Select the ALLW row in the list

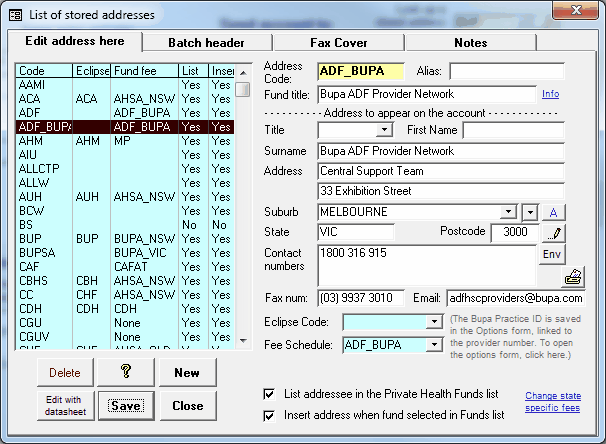click(125, 183)
